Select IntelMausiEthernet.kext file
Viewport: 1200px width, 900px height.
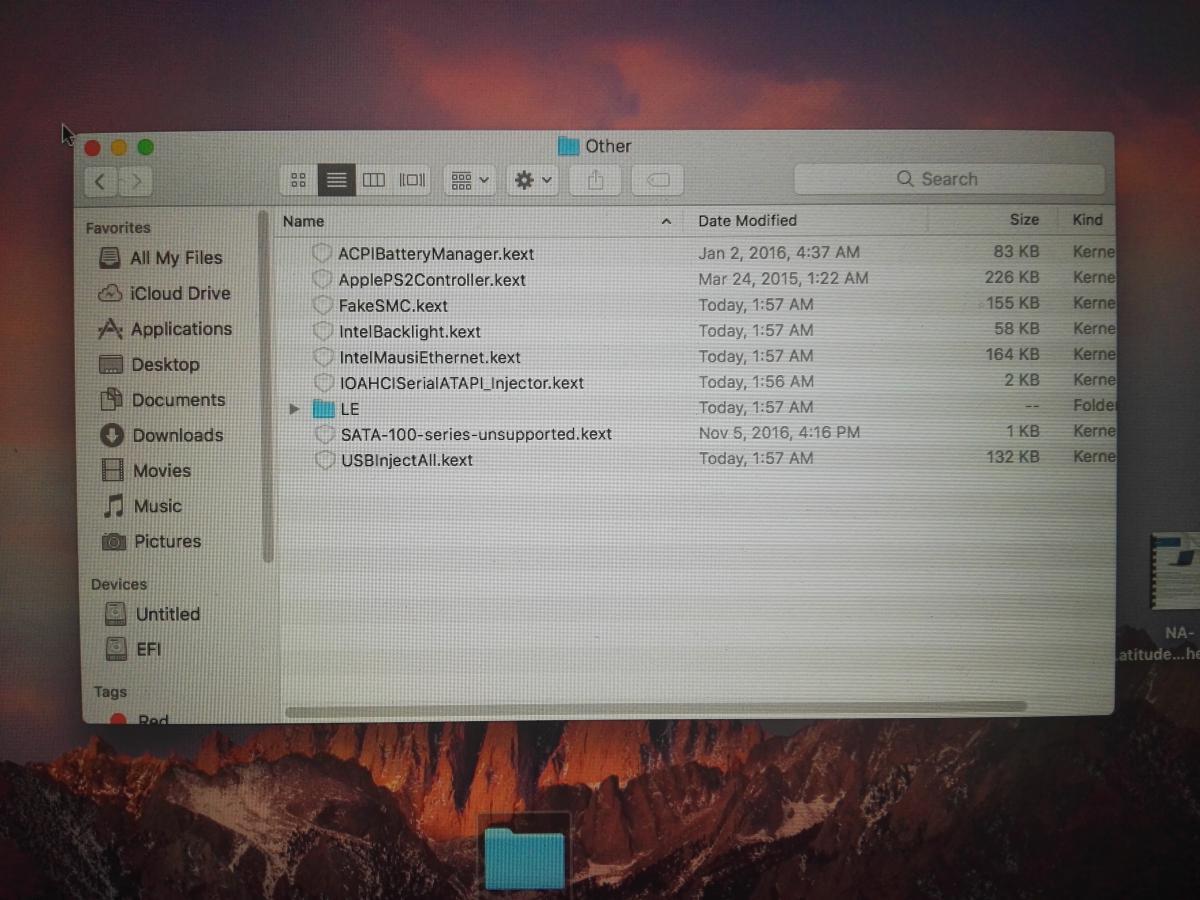click(x=430, y=357)
